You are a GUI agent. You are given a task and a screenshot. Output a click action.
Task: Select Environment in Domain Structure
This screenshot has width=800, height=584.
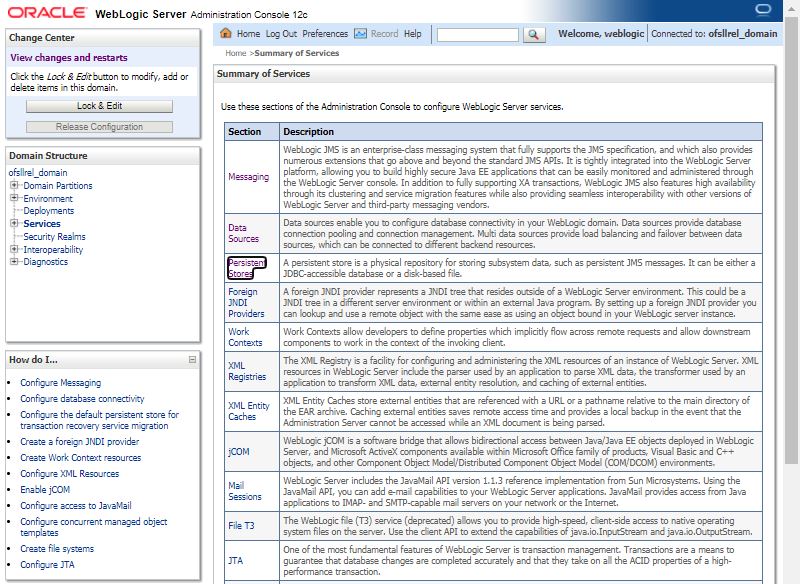48,198
